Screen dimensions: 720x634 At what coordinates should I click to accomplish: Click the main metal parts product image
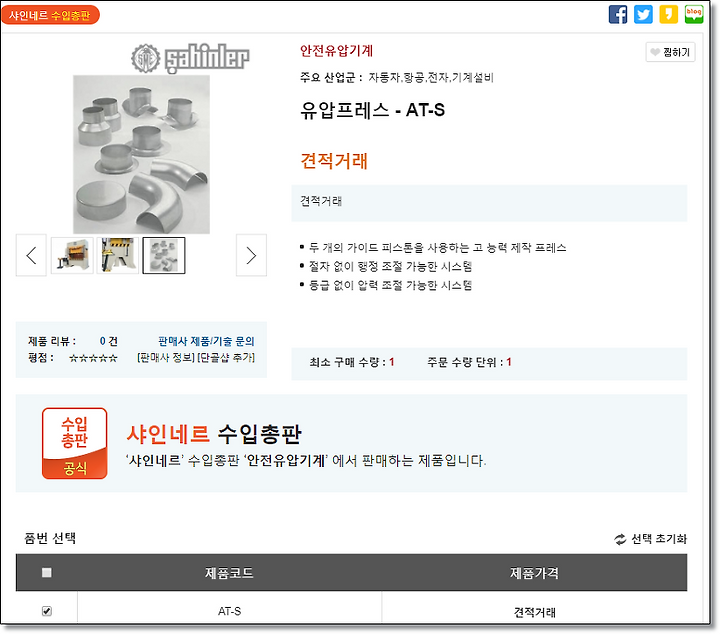coord(141,155)
